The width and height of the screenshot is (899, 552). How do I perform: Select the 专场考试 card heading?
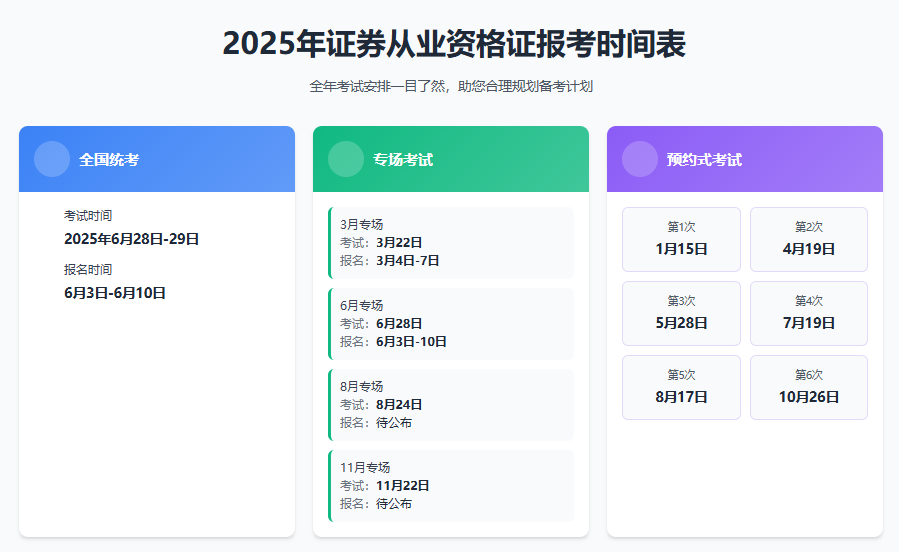click(403, 160)
